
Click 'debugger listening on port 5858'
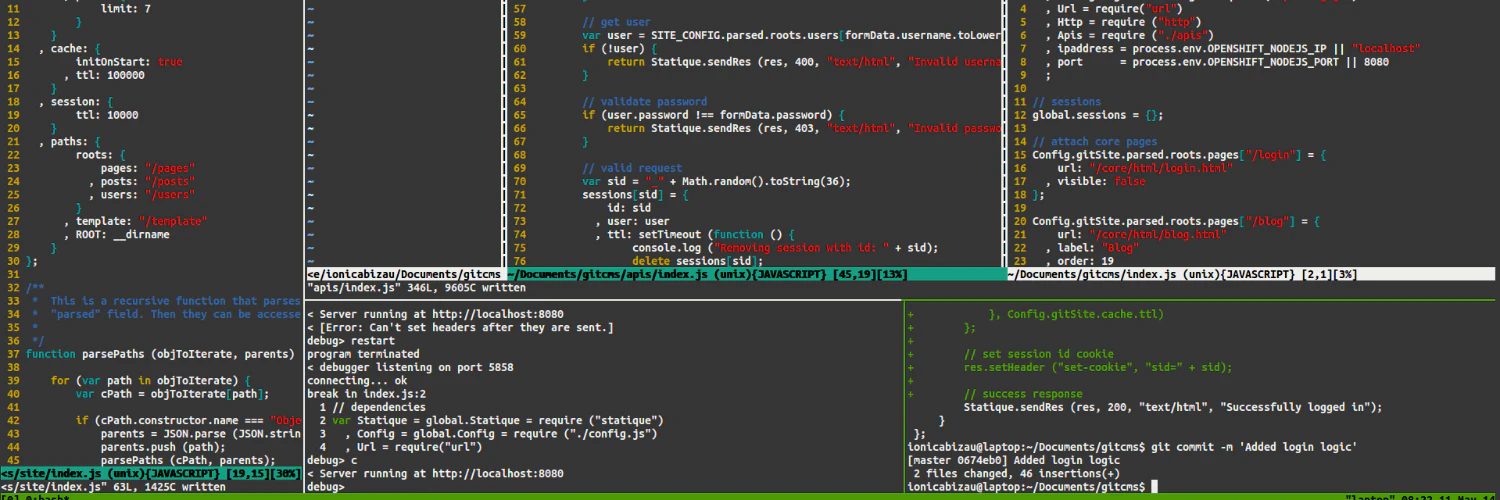410,368
